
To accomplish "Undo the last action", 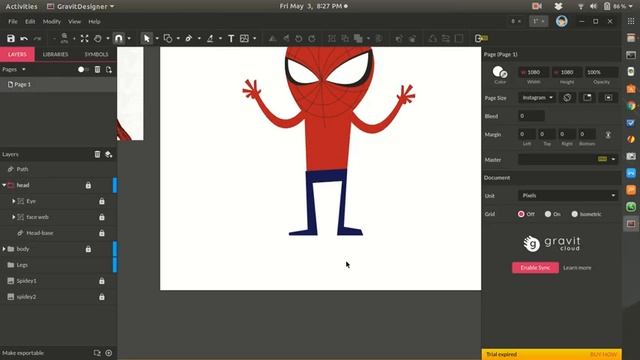I will click(x=24, y=38).
